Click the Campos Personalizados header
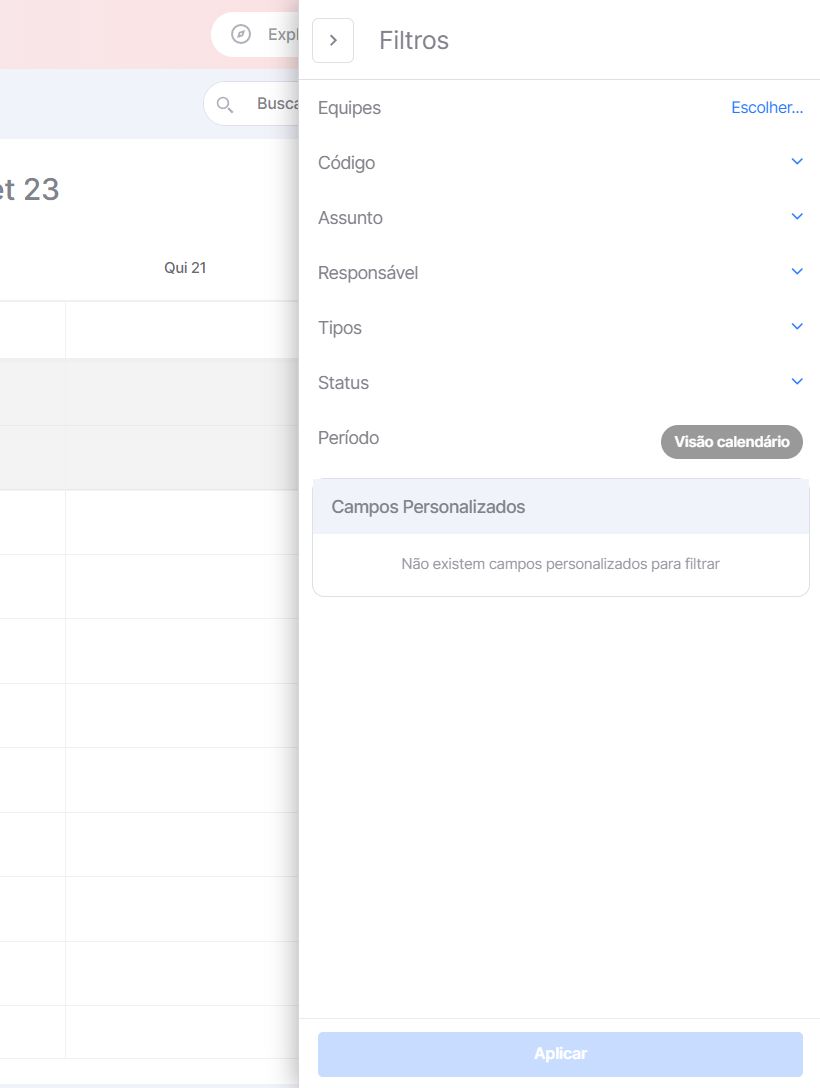 pyautogui.click(x=561, y=507)
